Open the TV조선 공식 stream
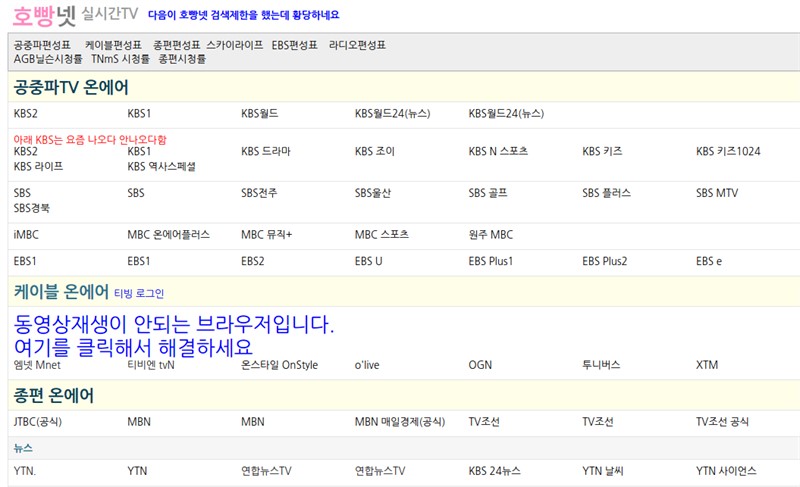 [x=722, y=422]
